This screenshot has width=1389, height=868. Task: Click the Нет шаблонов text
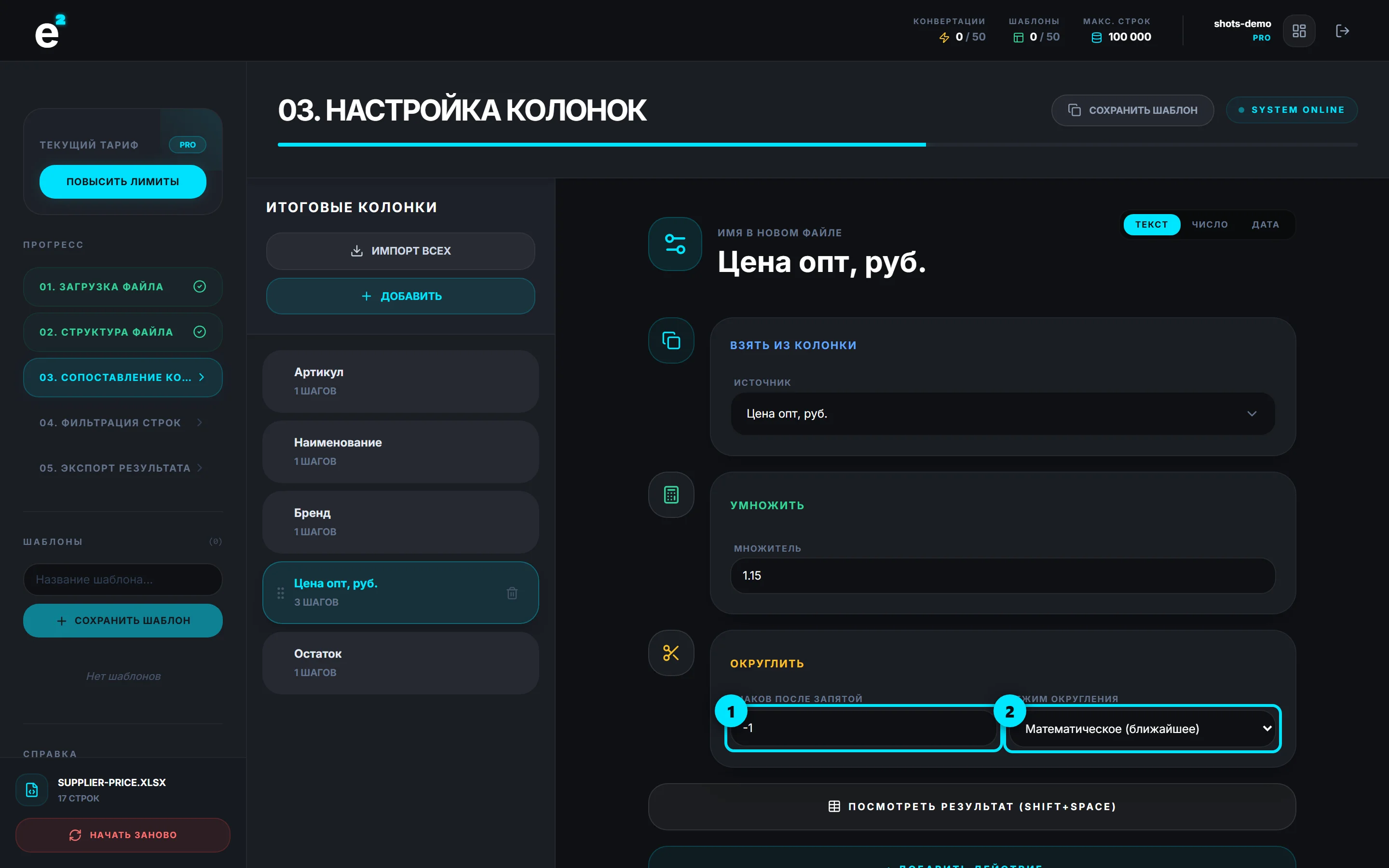(123, 676)
